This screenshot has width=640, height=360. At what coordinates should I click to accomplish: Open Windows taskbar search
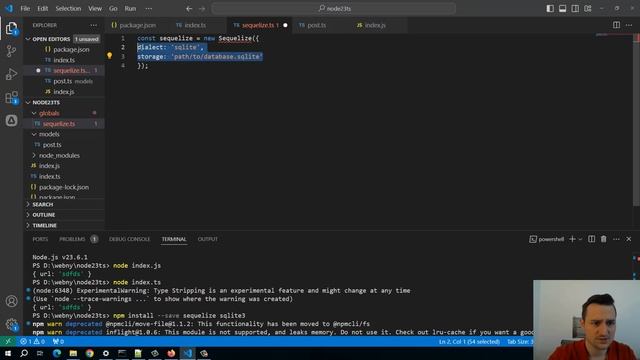(24, 353)
